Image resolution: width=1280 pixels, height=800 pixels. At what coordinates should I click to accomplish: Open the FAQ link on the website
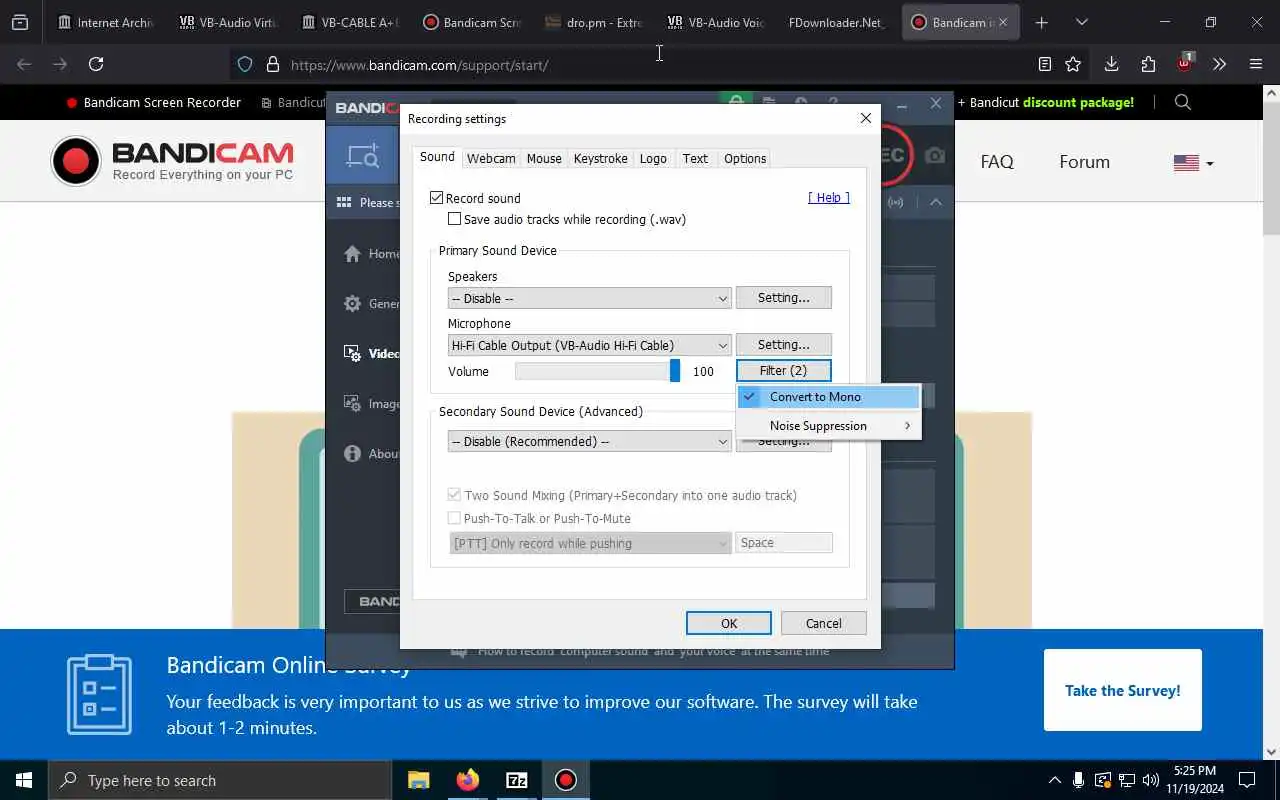pos(997,162)
